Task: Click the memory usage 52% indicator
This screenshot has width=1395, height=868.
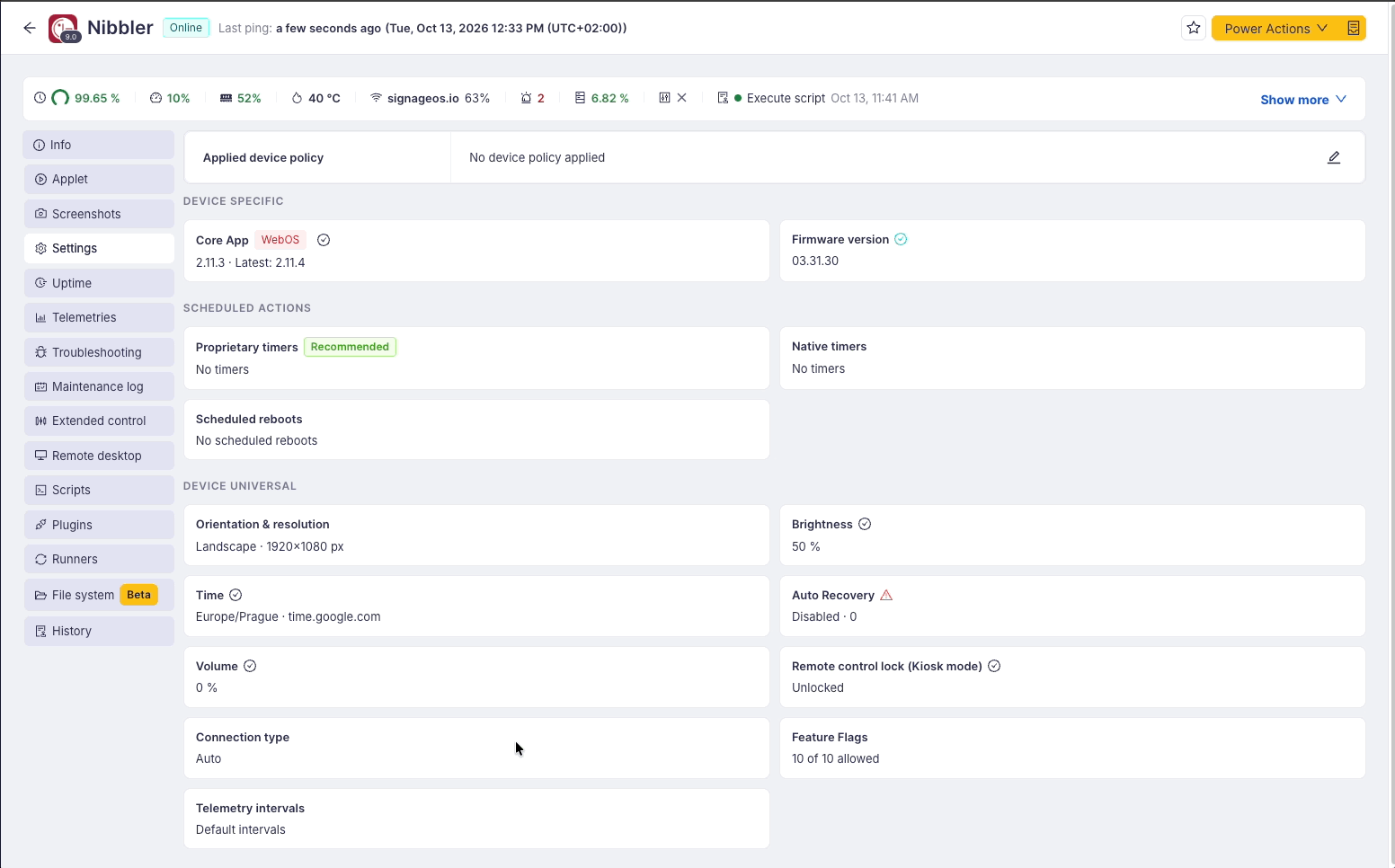Action: (240, 98)
